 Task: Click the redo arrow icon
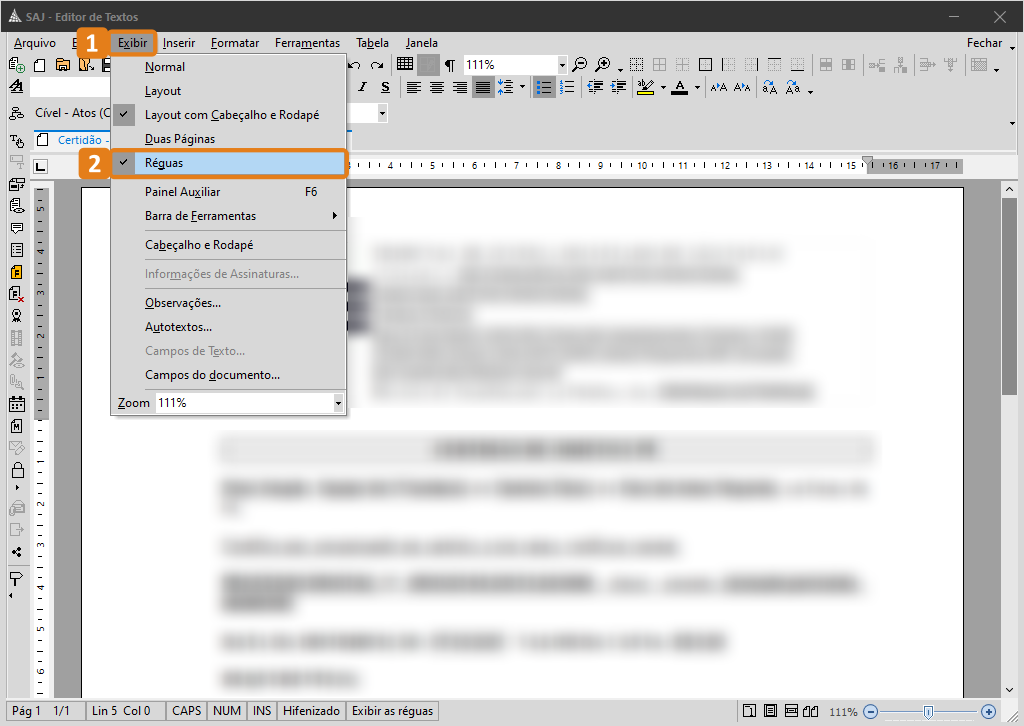377,65
